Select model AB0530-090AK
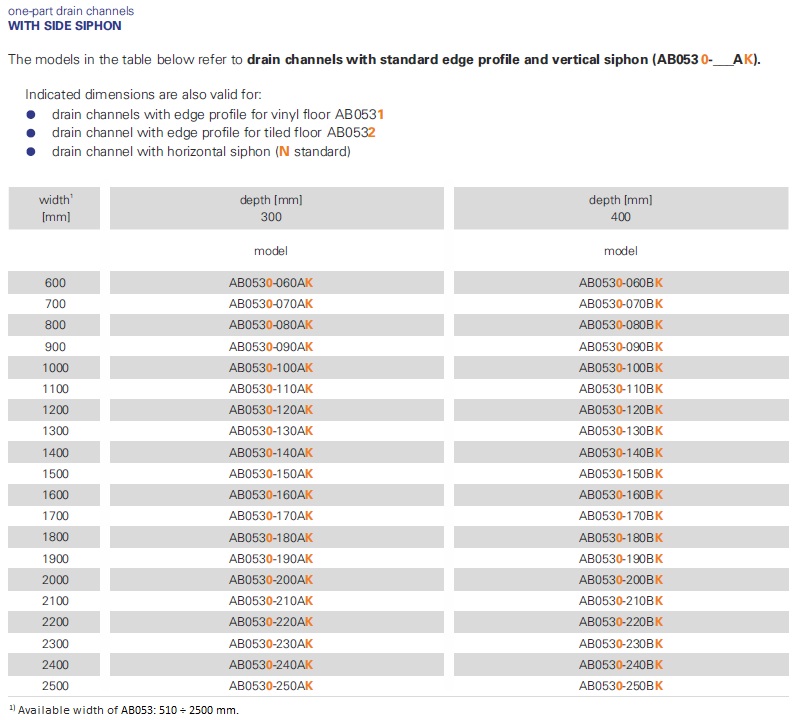 [271, 347]
